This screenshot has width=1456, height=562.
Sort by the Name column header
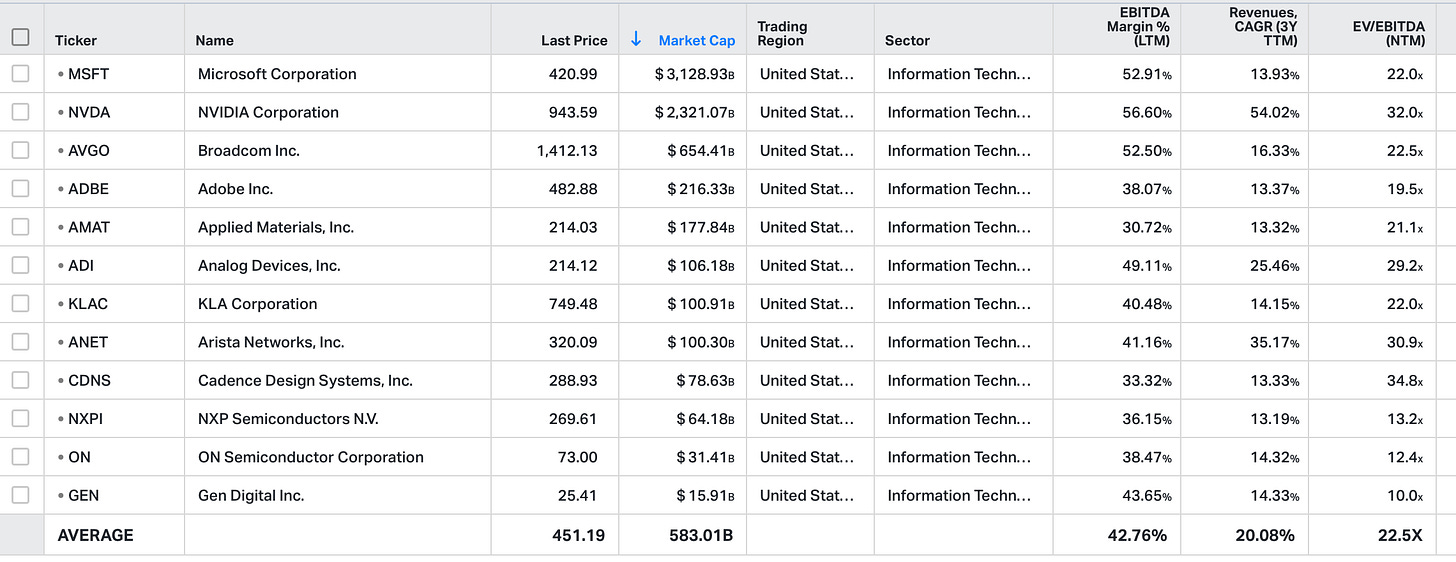(x=215, y=40)
